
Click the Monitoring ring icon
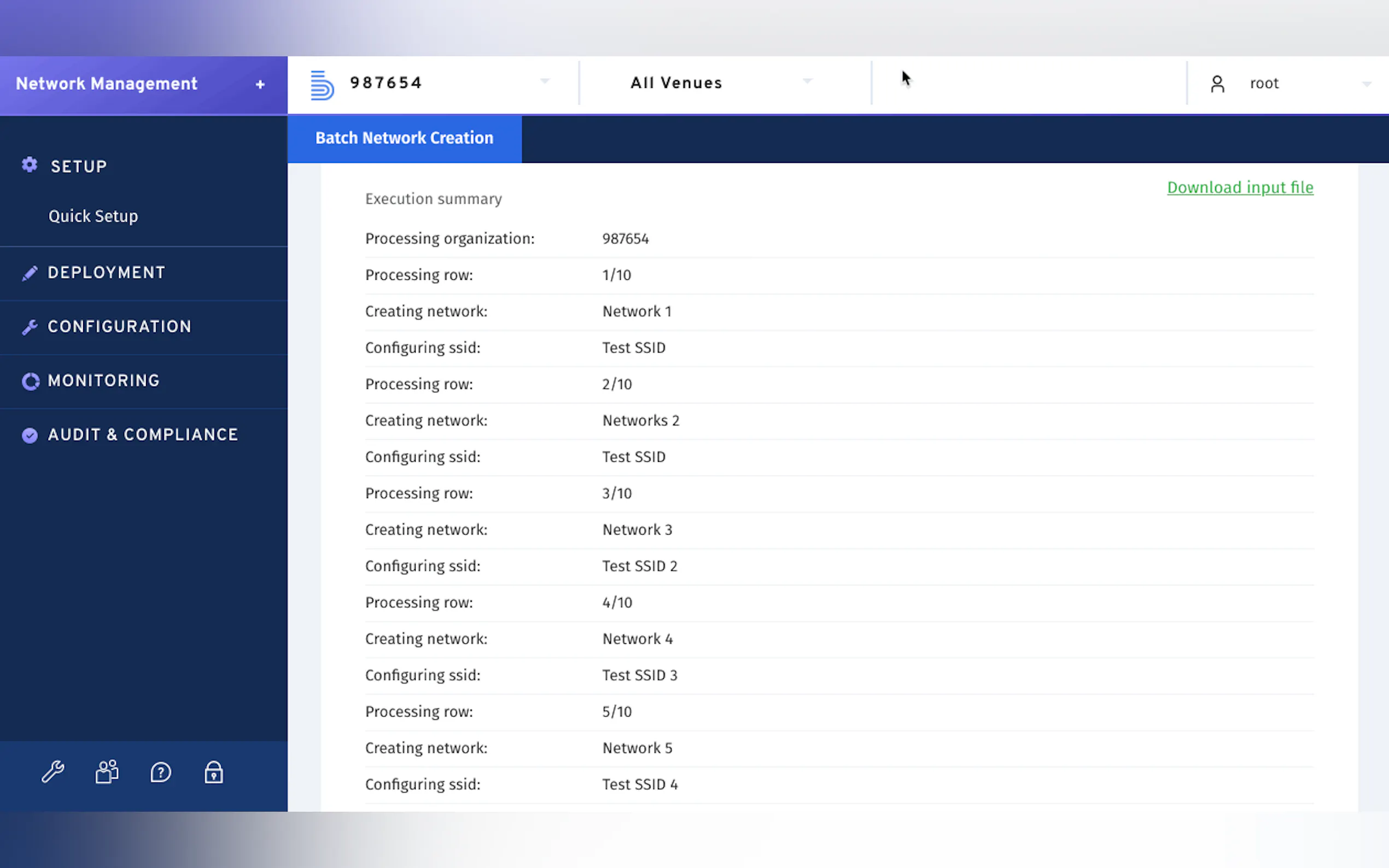(x=31, y=381)
